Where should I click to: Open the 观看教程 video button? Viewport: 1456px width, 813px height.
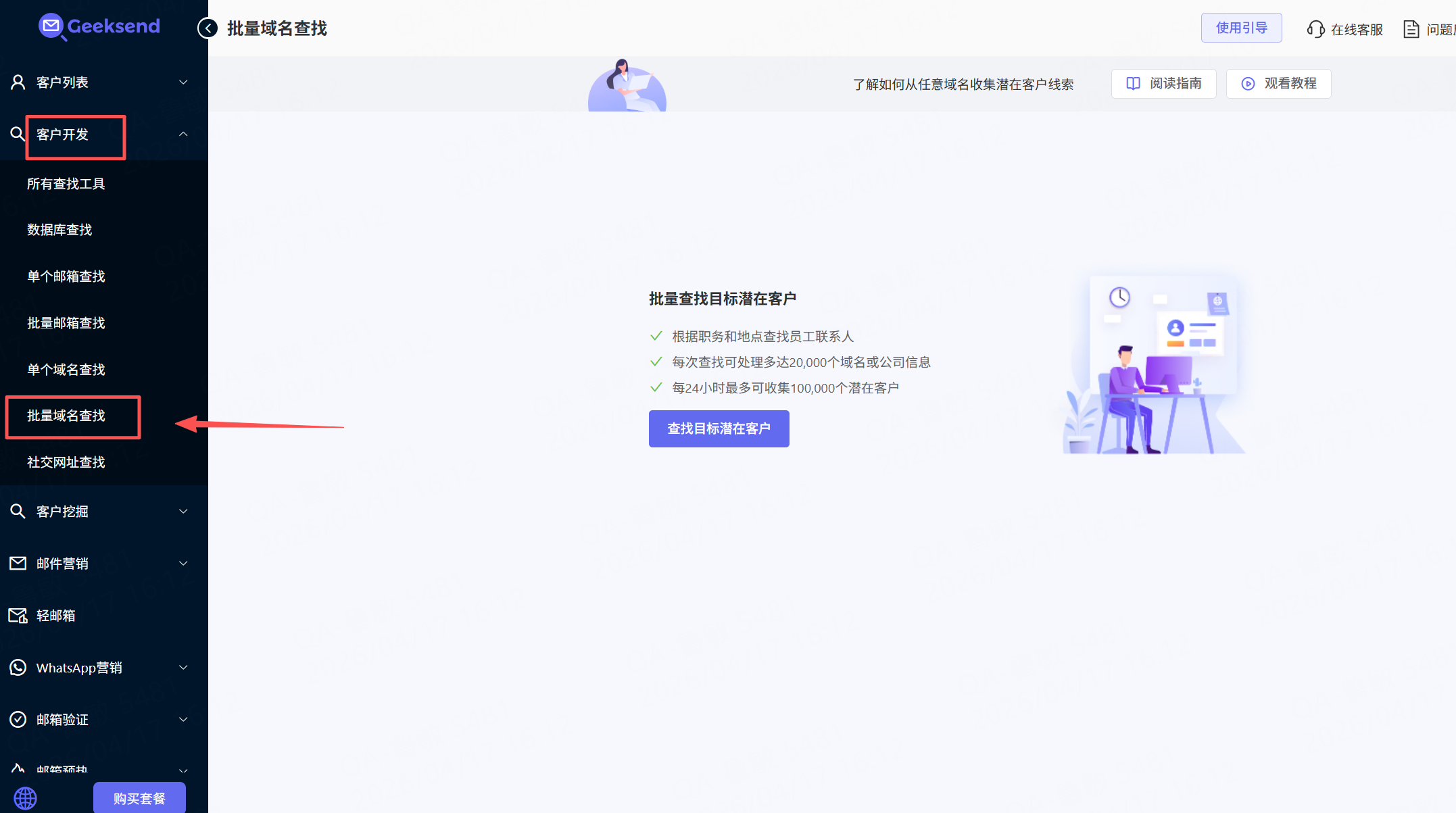coord(1278,84)
